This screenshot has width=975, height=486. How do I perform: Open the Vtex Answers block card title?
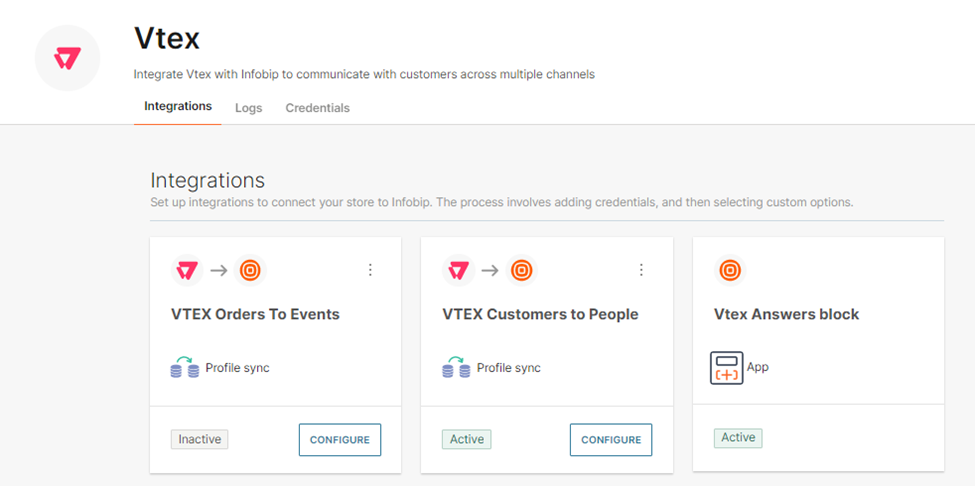[786, 314]
